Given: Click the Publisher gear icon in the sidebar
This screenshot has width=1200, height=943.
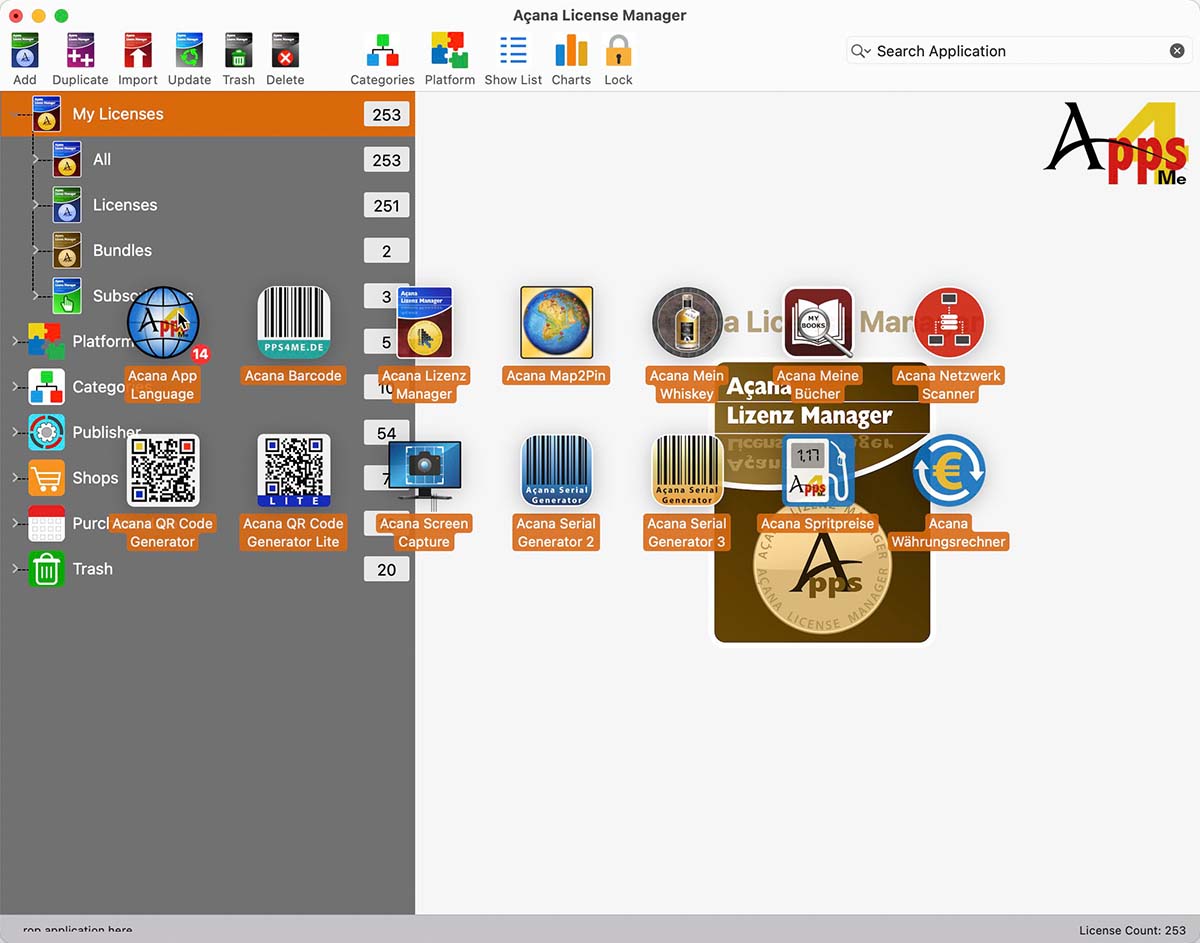Looking at the screenshot, I should 46,432.
